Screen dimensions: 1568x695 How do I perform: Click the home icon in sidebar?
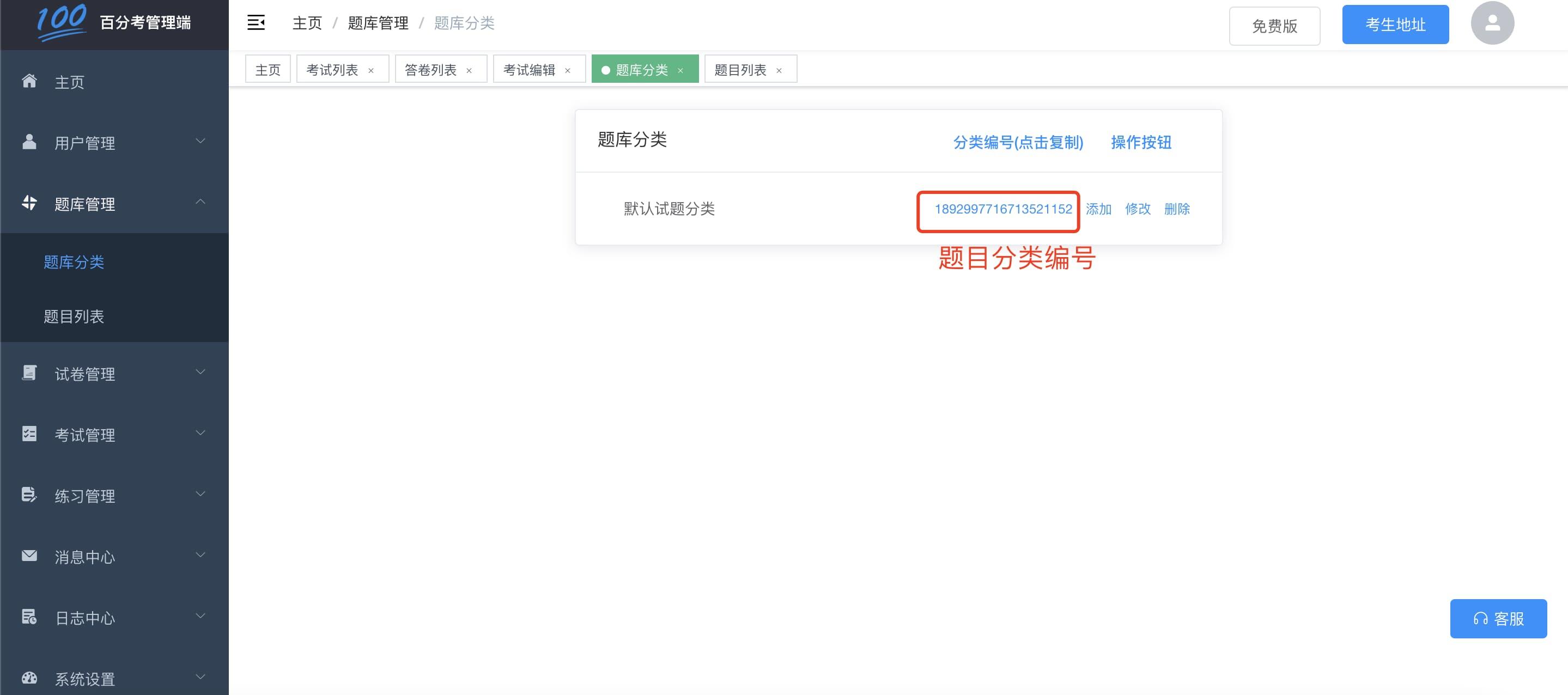[29, 81]
